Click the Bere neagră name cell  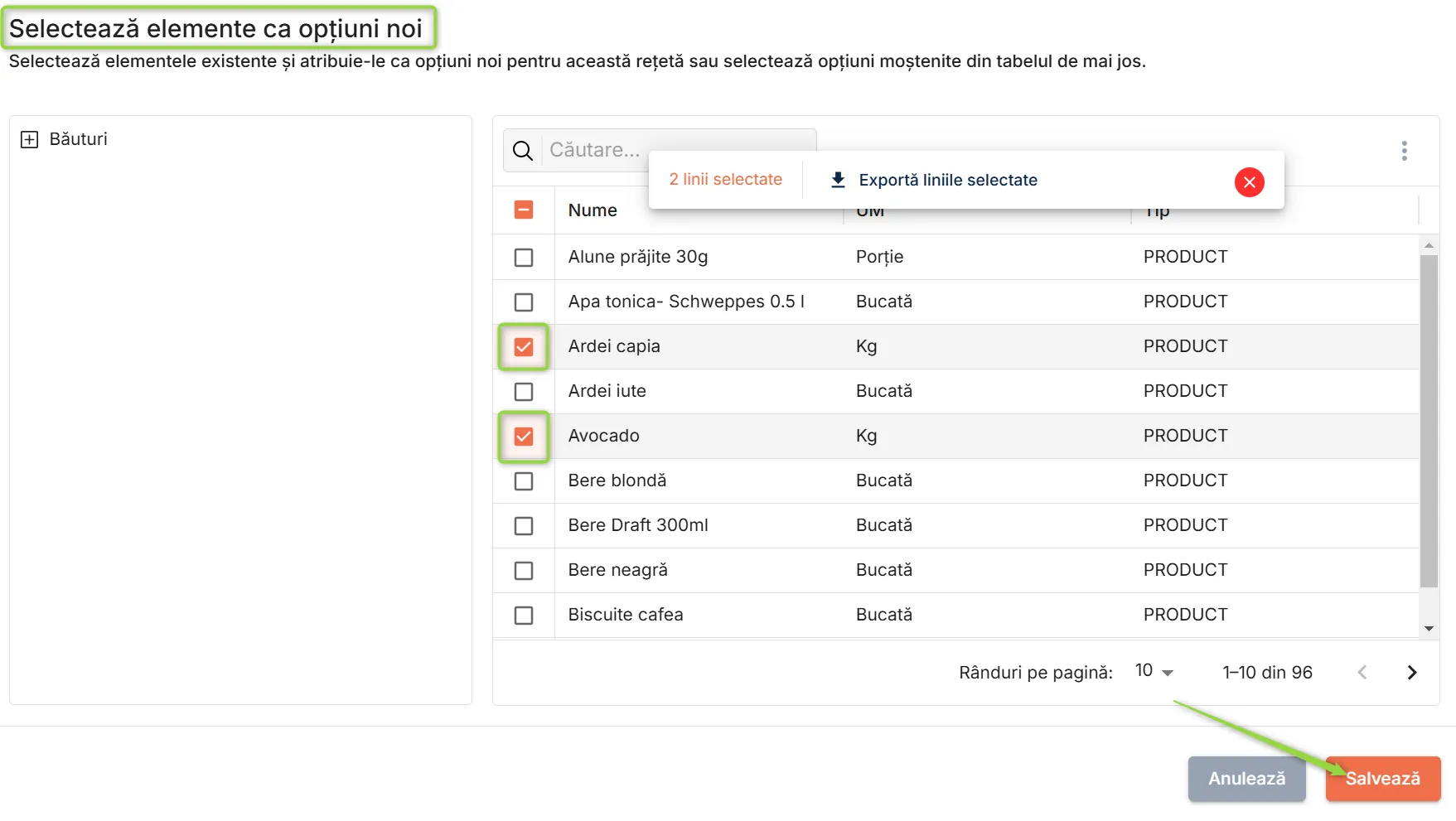618,570
